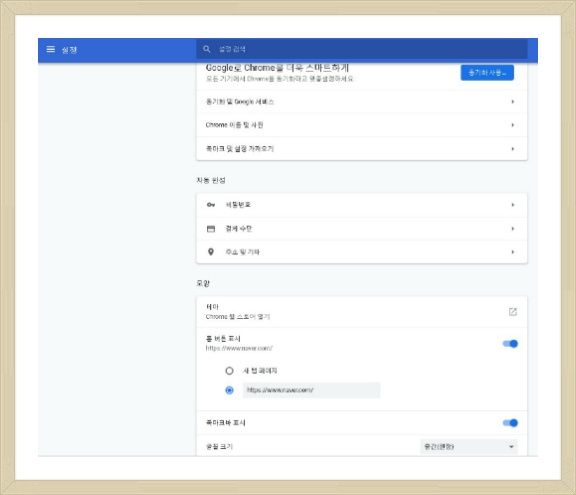Viewport: 576px width, 495px height.
Task: Click the https://www.naver.com/ URL field
Action: click(x=312, y=390)
